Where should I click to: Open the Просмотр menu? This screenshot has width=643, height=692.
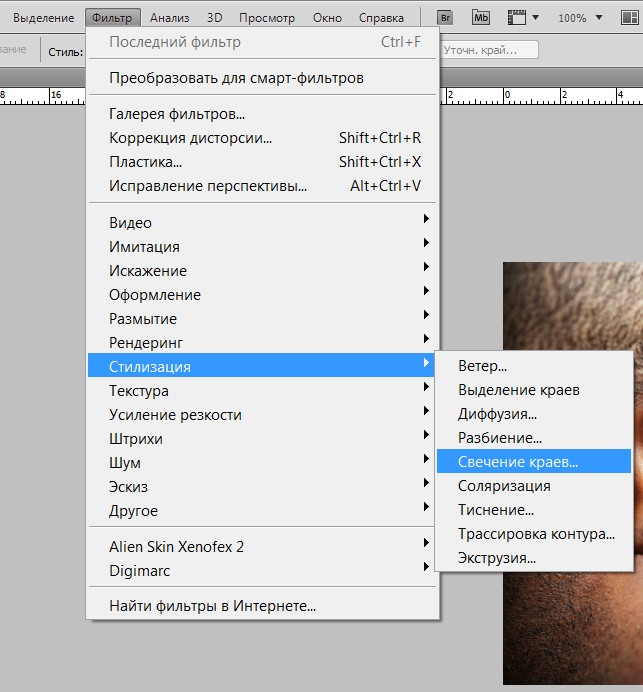click(267, 18)
